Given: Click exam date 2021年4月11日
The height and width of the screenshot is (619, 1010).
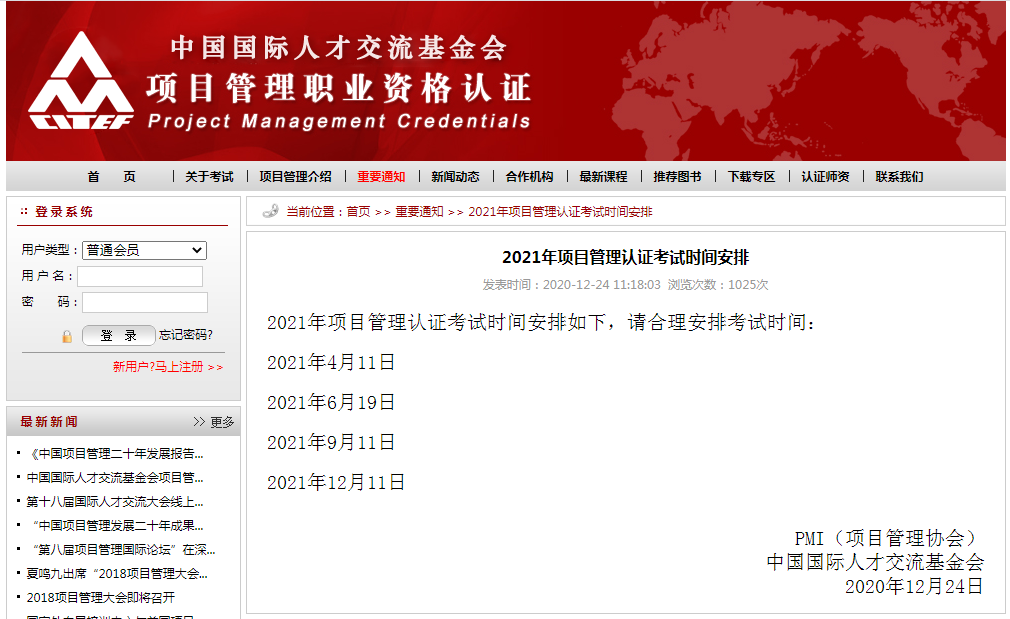Looking at the screenshot, I should tap(331, 362).
